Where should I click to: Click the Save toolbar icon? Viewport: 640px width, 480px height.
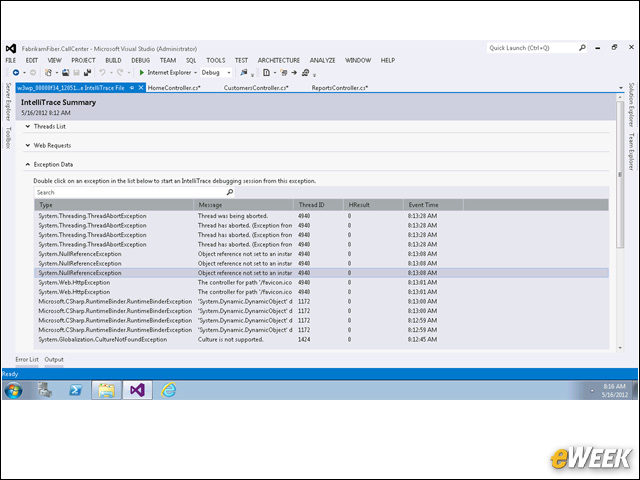[x=76, y=73]
